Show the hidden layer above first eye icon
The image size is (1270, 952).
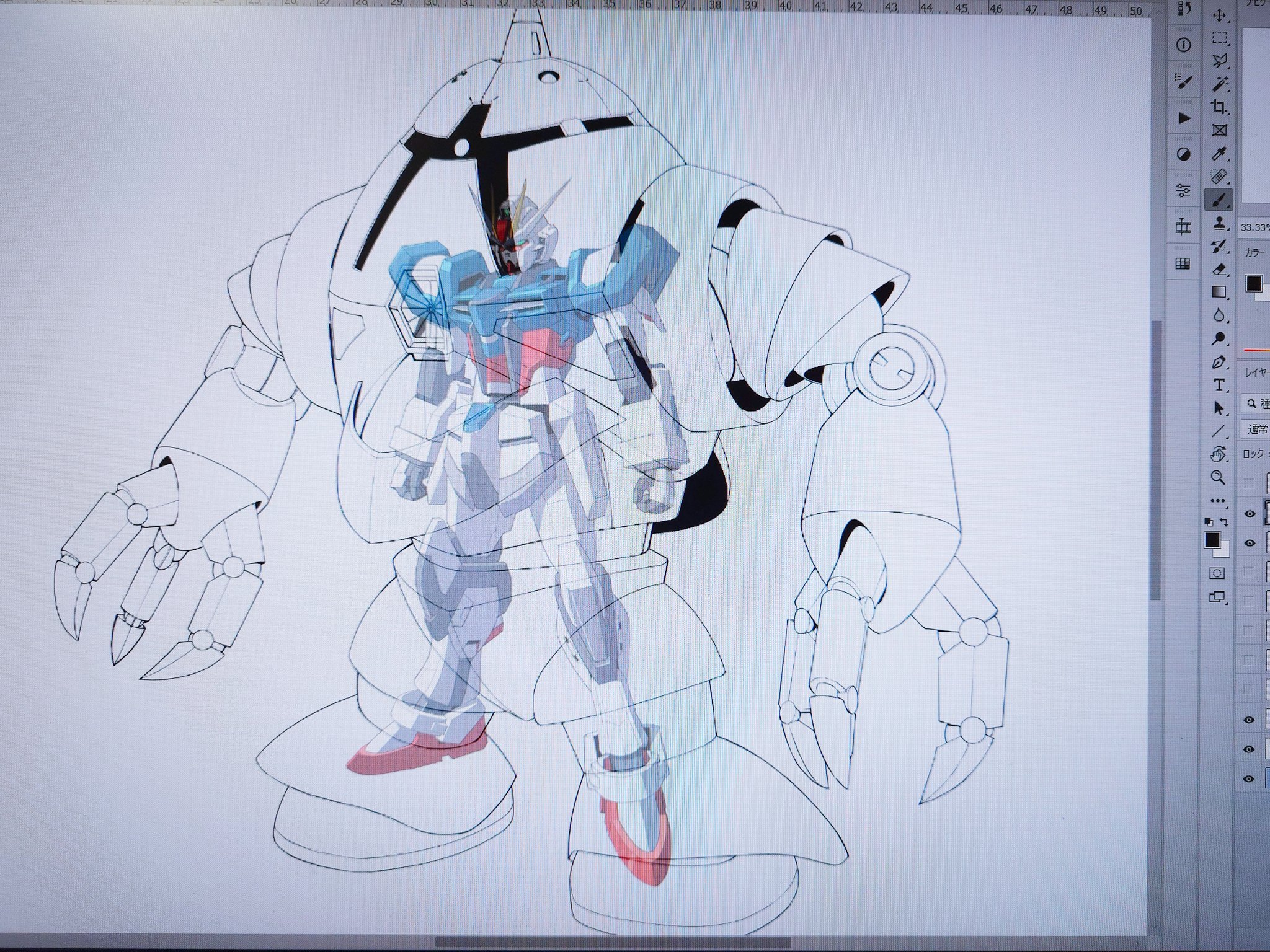[x=1250, y=484]
